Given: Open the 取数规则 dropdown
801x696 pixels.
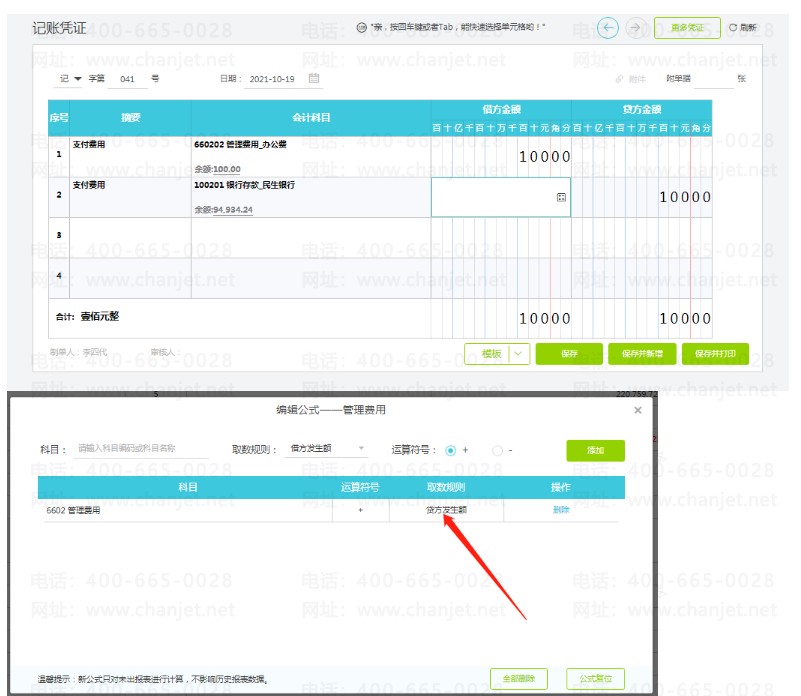Looking at the screenshot, I should [x=325, y=449].
